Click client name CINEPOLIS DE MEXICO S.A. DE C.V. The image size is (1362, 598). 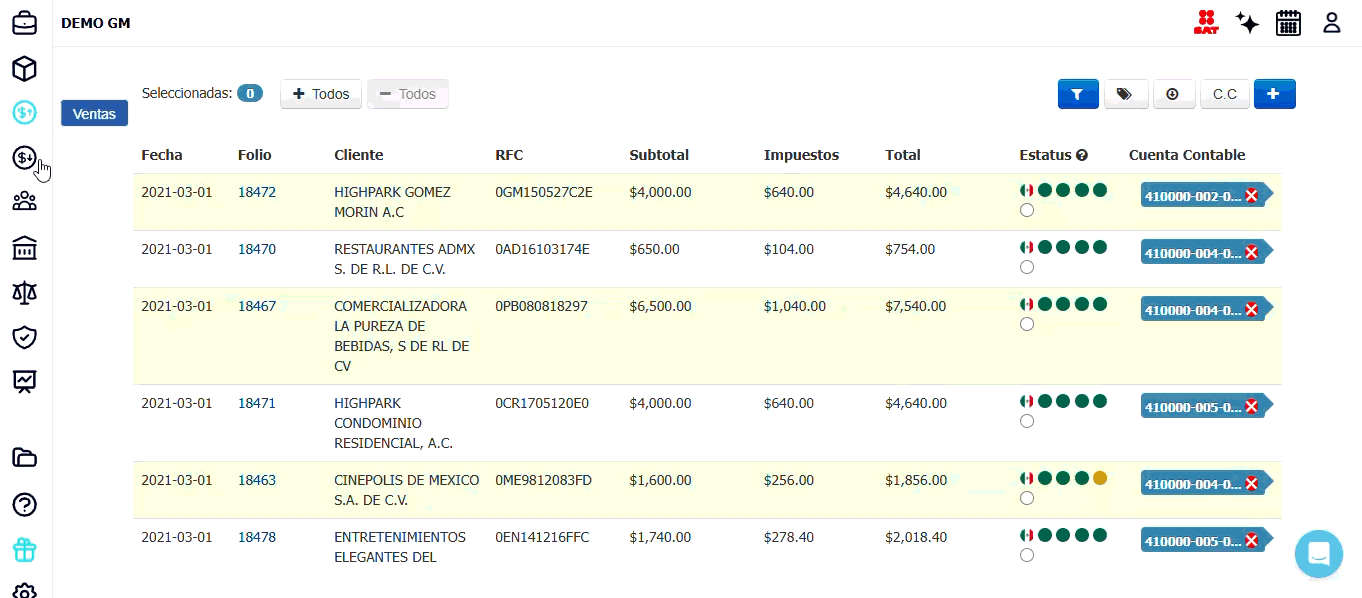(x=407, y=490)
